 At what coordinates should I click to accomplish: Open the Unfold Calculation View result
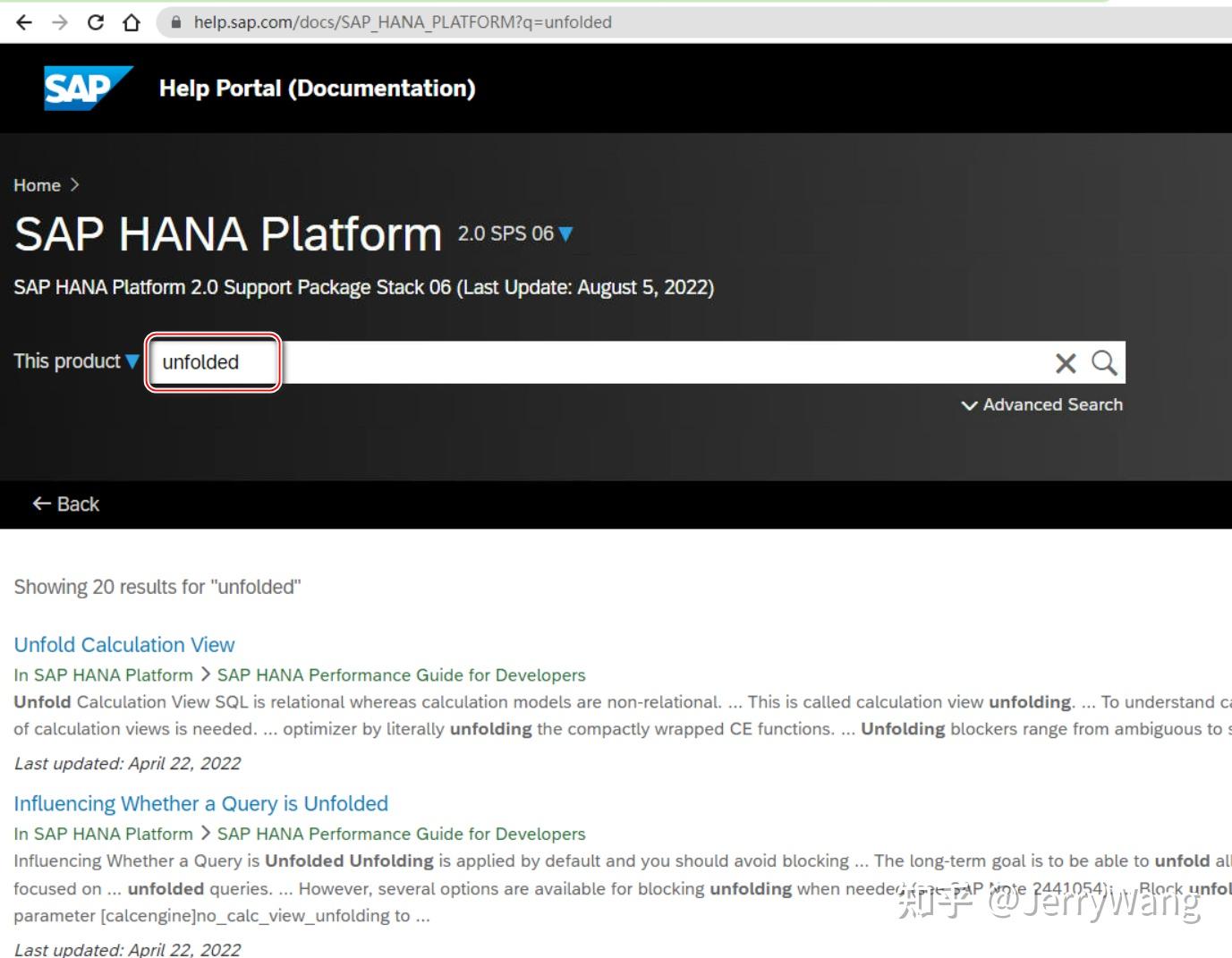pos(123,644)
